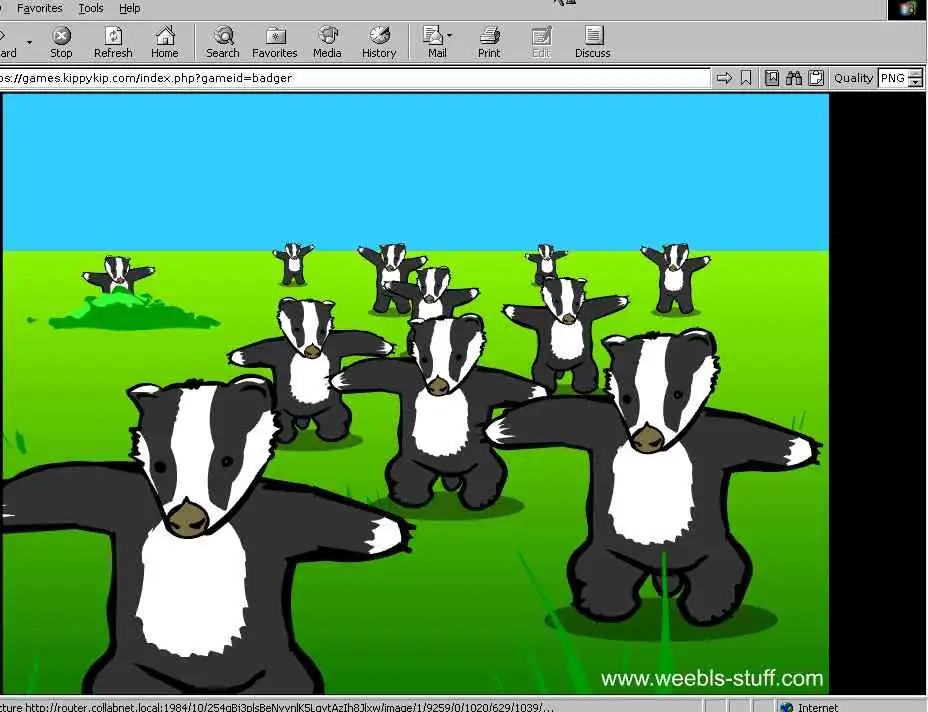Click the Internet zone globe icon
This screenshot has height=712, width=928.
[x=787, y=707]
